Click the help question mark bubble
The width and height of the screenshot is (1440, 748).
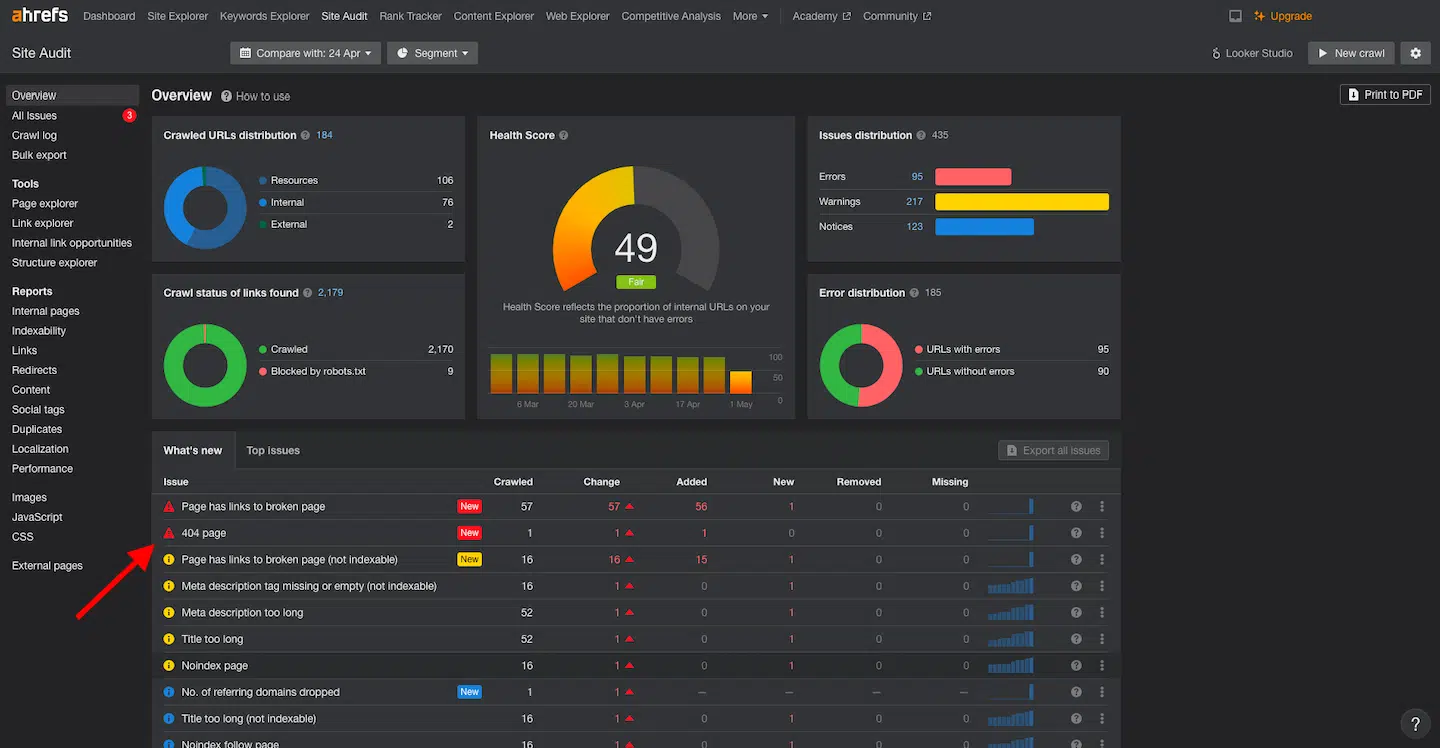1415,724
